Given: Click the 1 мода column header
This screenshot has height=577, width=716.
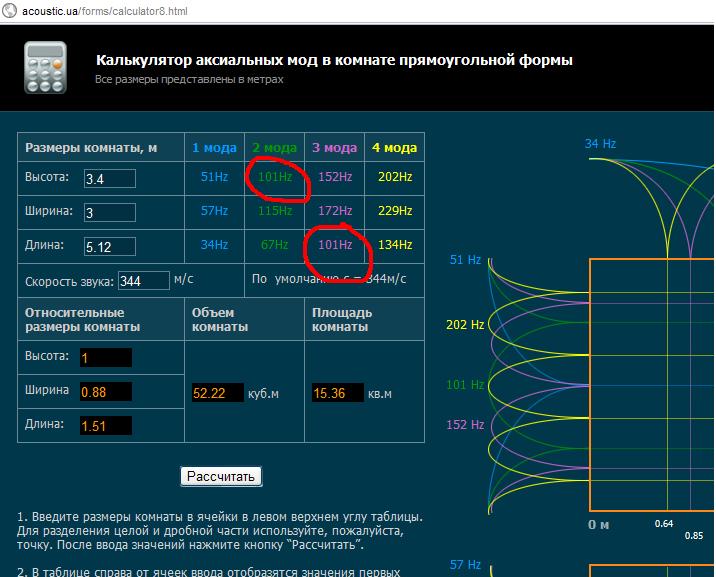Looking at the screenshot, I should (214, 148).
